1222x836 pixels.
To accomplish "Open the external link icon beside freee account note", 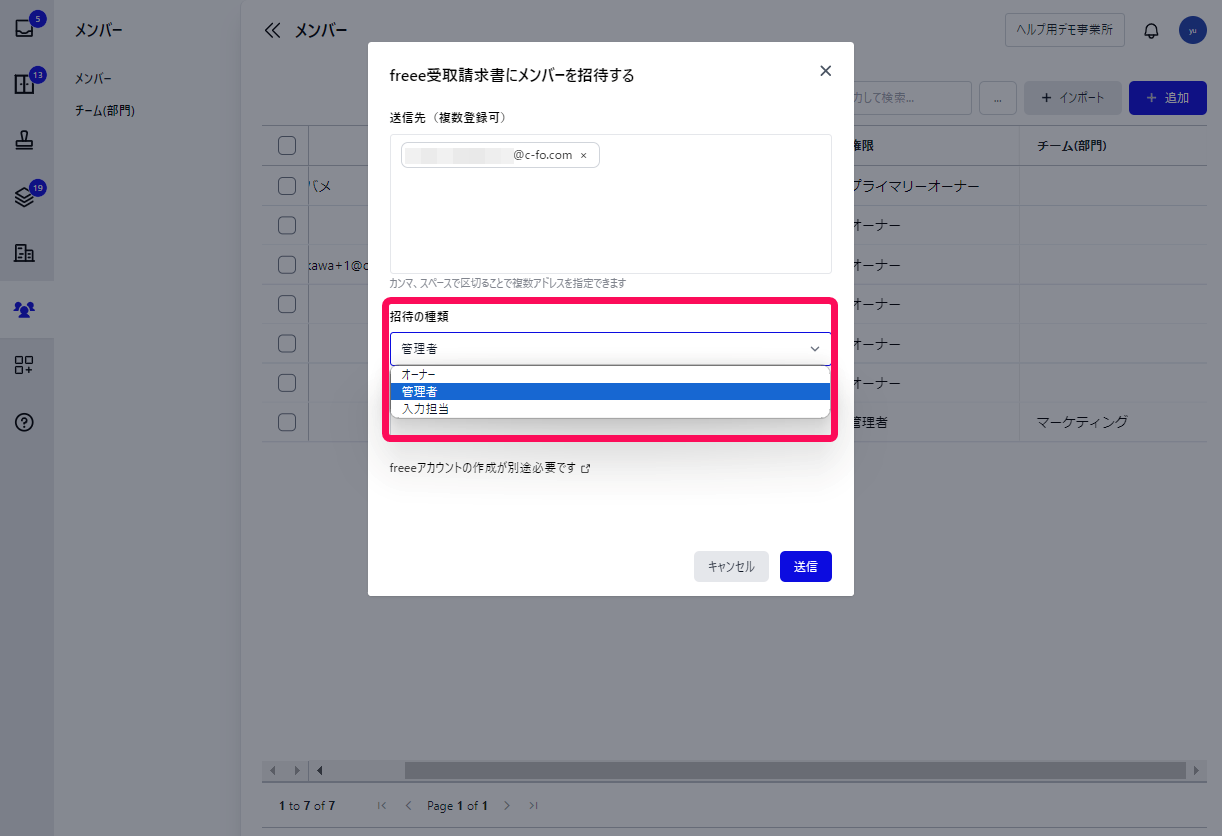I will point(586,467).
